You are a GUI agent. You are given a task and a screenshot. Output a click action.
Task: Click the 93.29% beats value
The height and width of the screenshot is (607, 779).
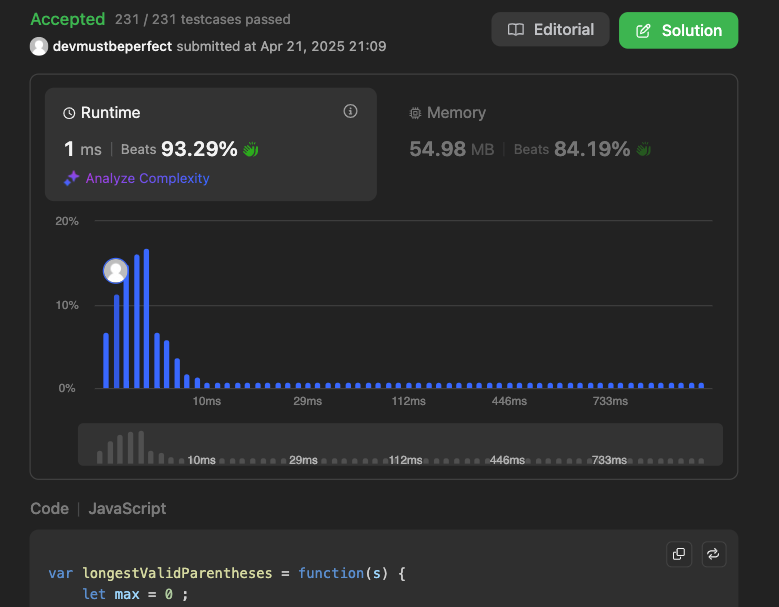tap(199, 149)
